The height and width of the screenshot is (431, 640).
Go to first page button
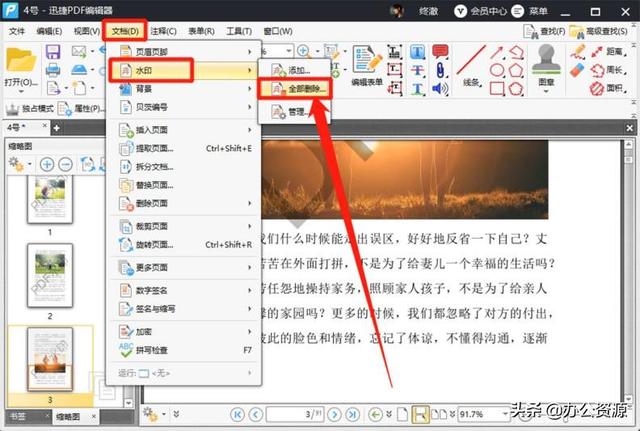tap(237, 415)
